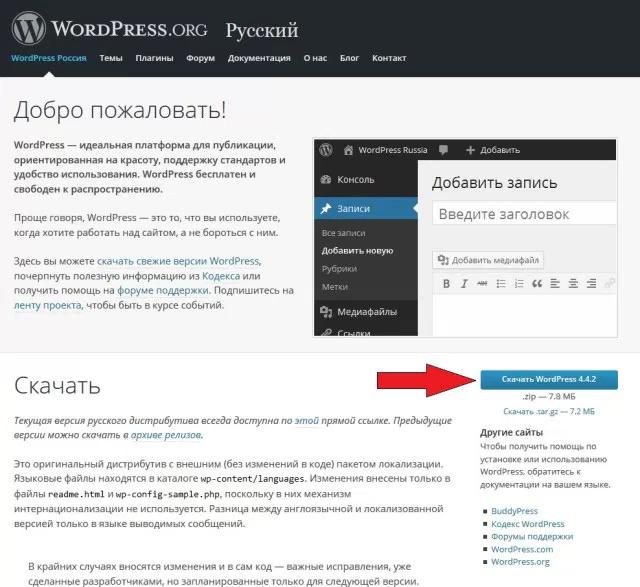Open the ленту проекта feed link

coord(48,305)
